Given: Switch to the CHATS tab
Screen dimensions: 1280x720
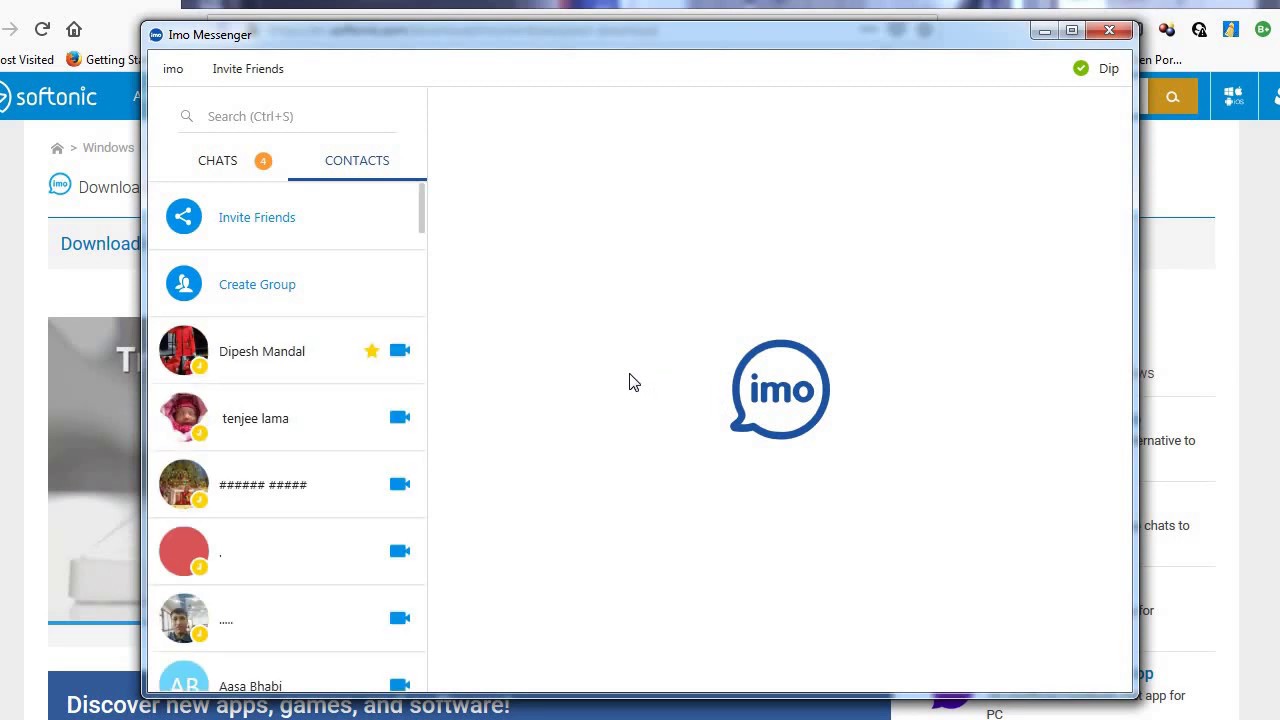Looking at the screenshot, I should point(218,160).
